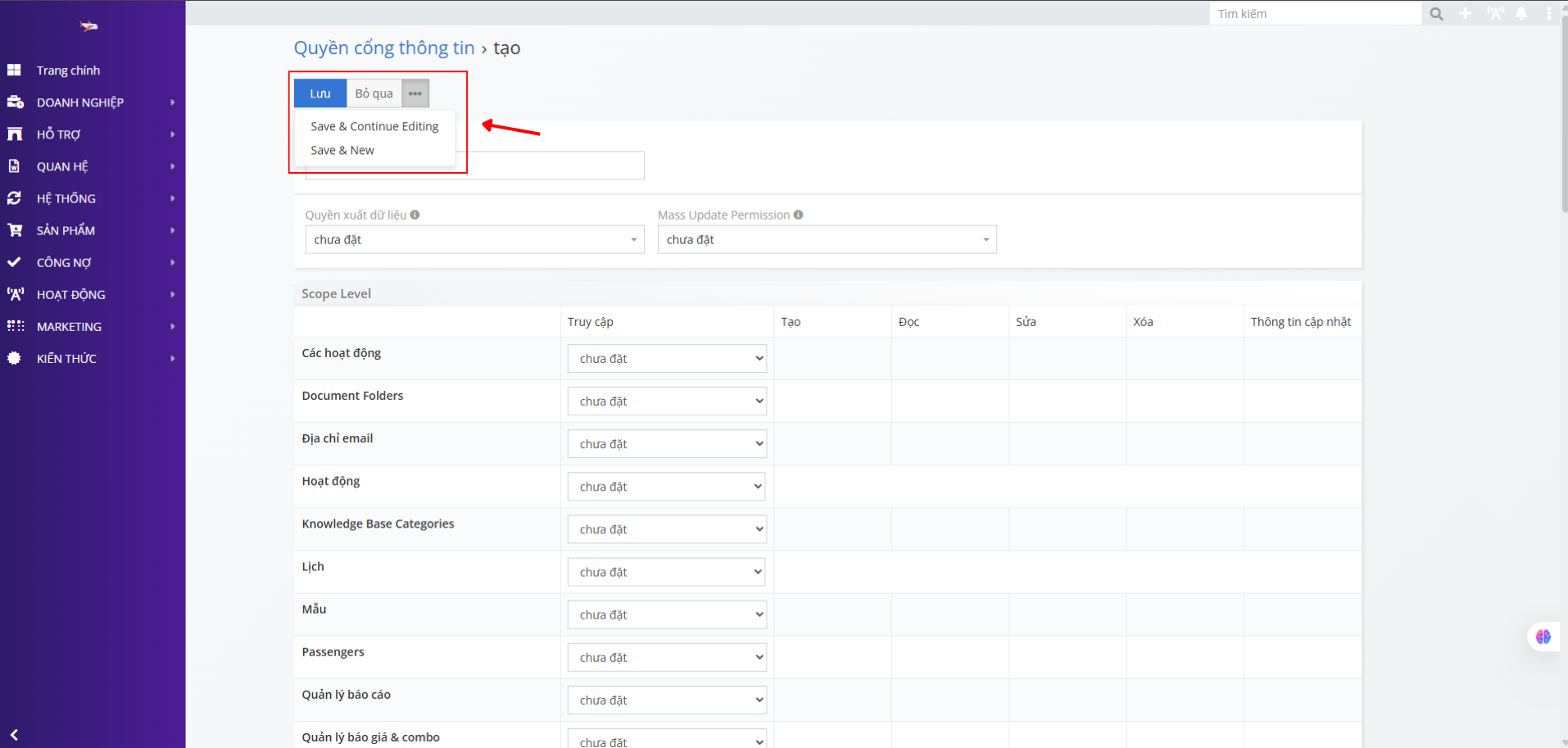
Task: Choose Save & New from the menu
Action: 342,150
